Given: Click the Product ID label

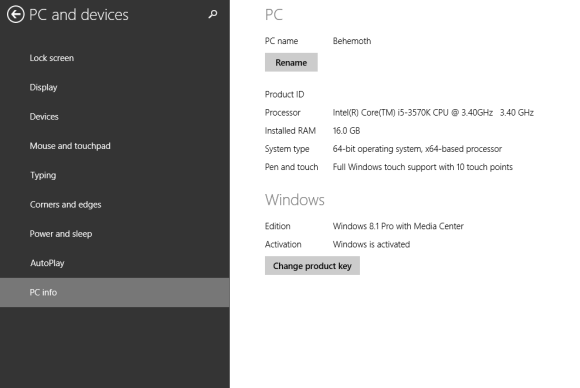Looking at the screenshot, I should point(284,94).
